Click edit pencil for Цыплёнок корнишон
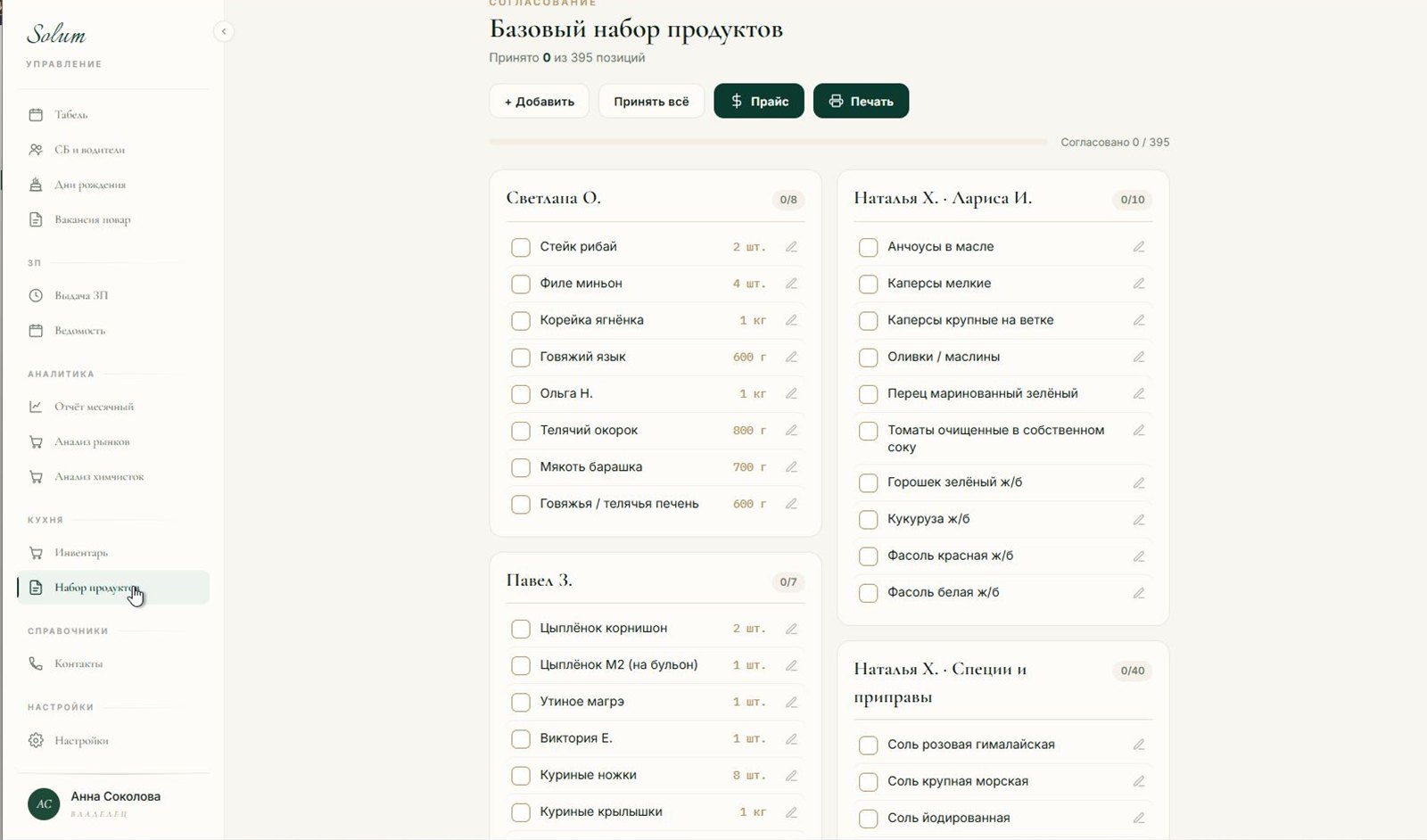The image size is (1427, 840). (x=791, y=629)
